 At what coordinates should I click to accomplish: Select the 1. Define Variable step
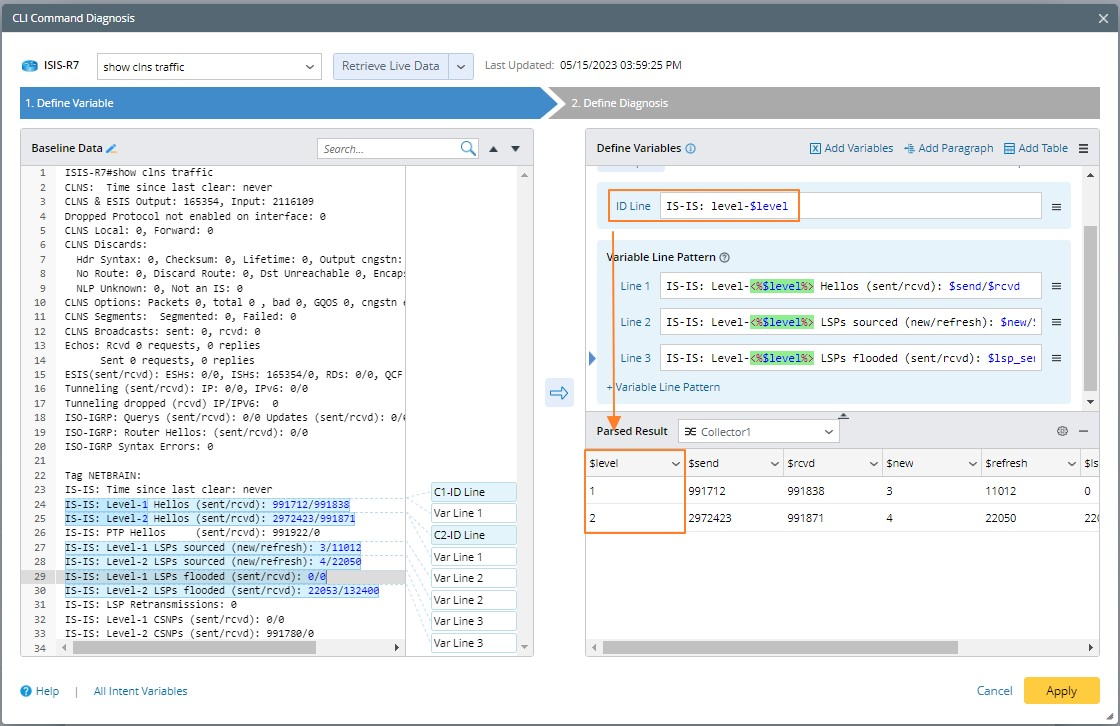pyautogui.click(x=70, y=103)
